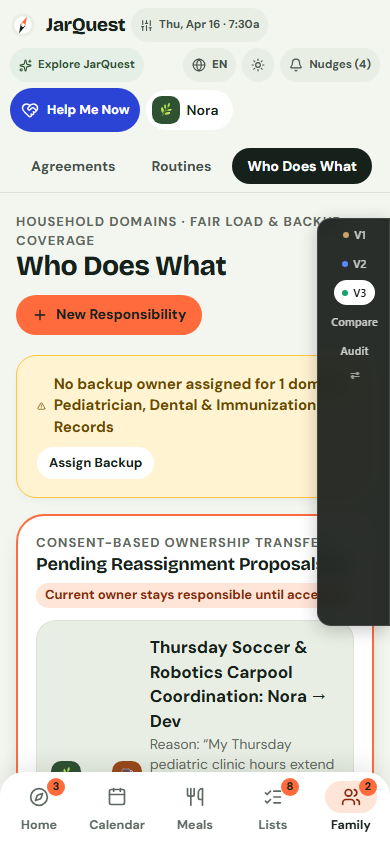Create a New Responsibility
Image resolution: width=390 pixels, height=844 pixels.
tap(109, 315)
